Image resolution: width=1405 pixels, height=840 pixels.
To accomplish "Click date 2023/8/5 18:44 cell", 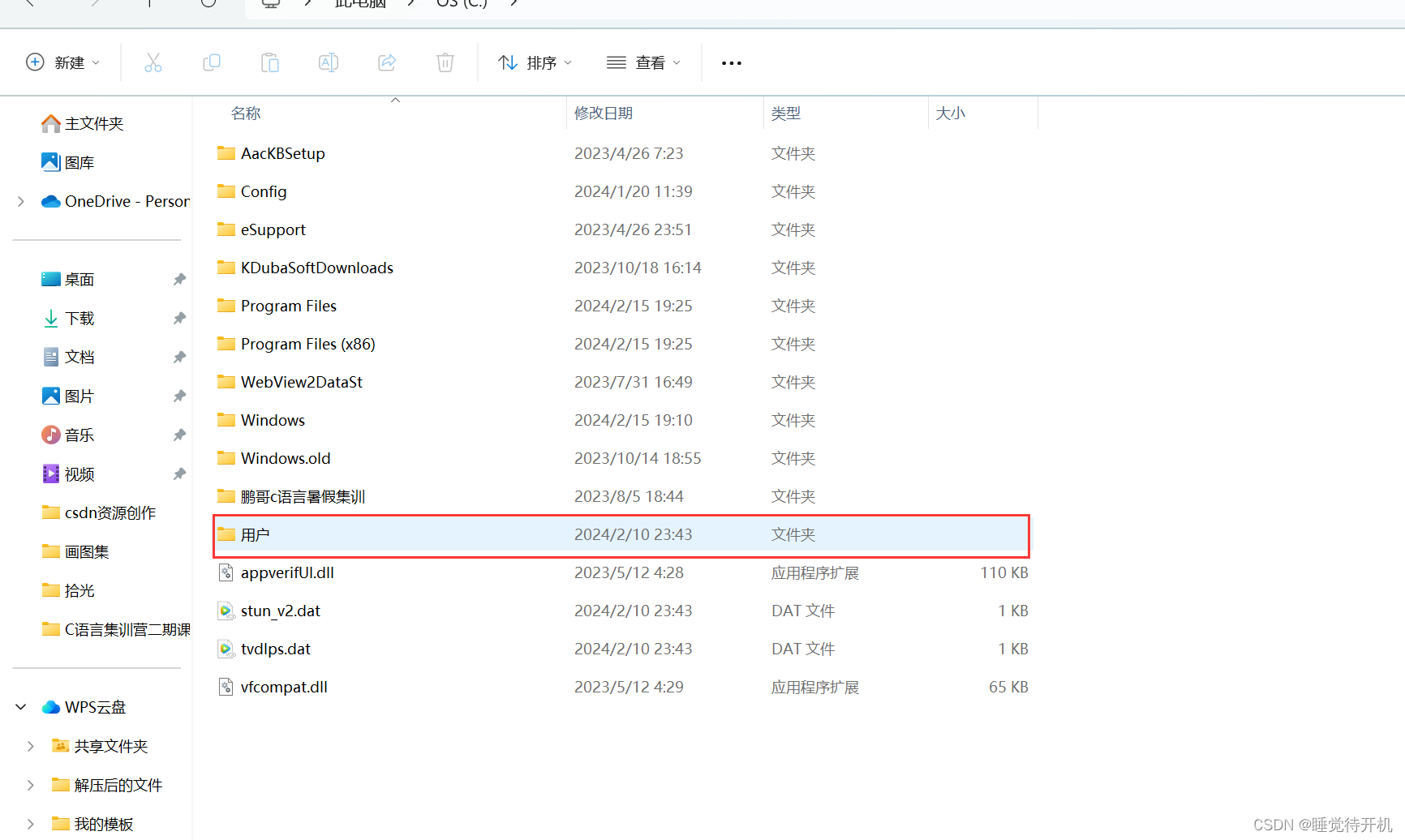I will tap(629, 496).
